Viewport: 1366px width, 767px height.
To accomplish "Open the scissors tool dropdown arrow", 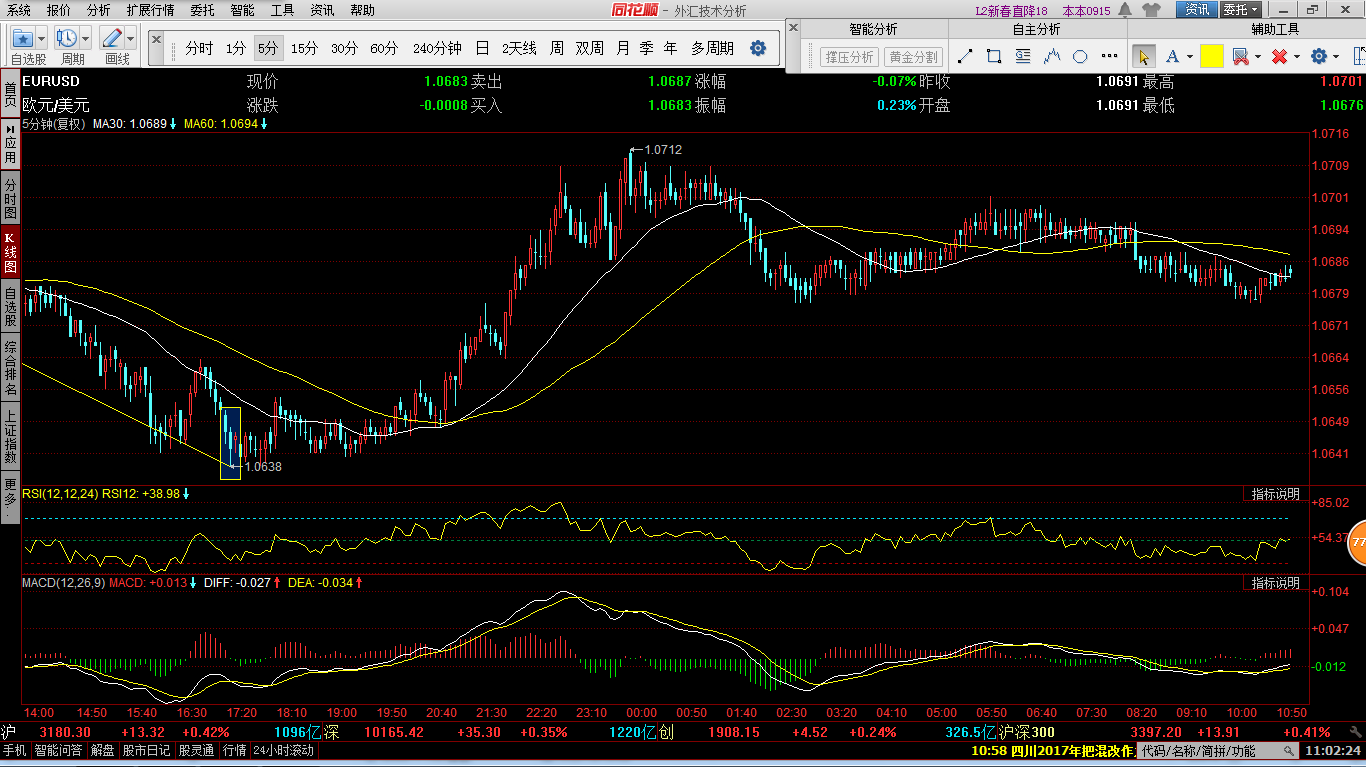I will coord(1257,57).
